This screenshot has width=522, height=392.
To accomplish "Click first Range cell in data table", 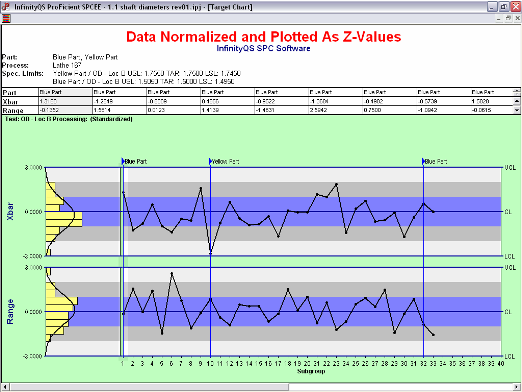I will click(x=65, y=110).
